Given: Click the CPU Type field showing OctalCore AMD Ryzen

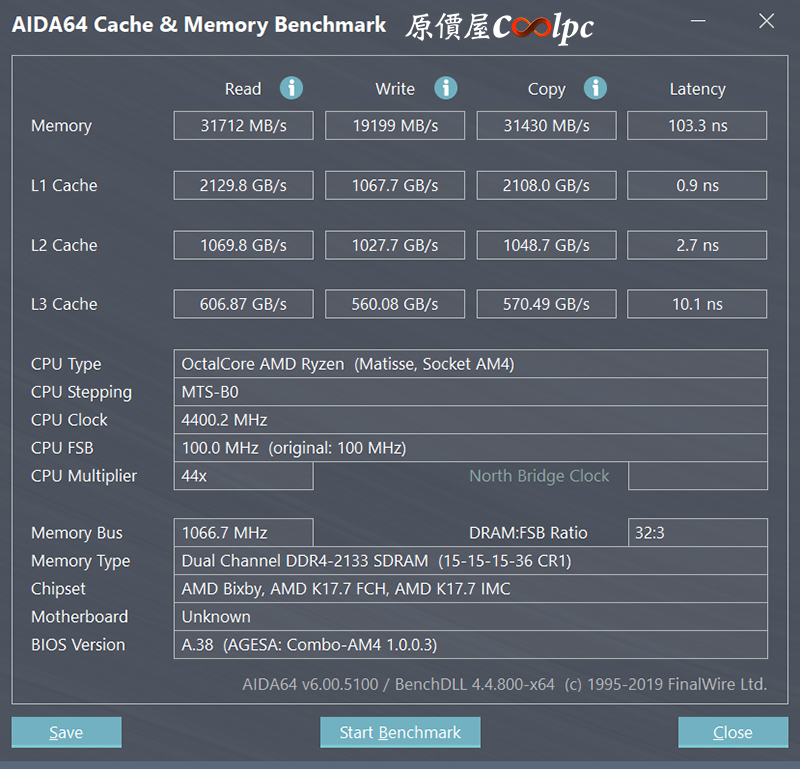Looking at the screenshot, I should (x=470, y=364).
